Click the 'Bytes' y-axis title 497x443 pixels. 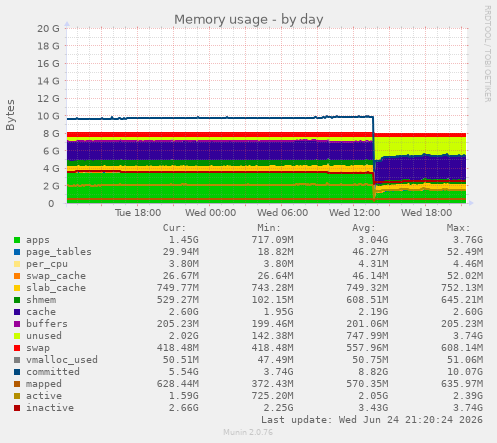tap(11, 115)
